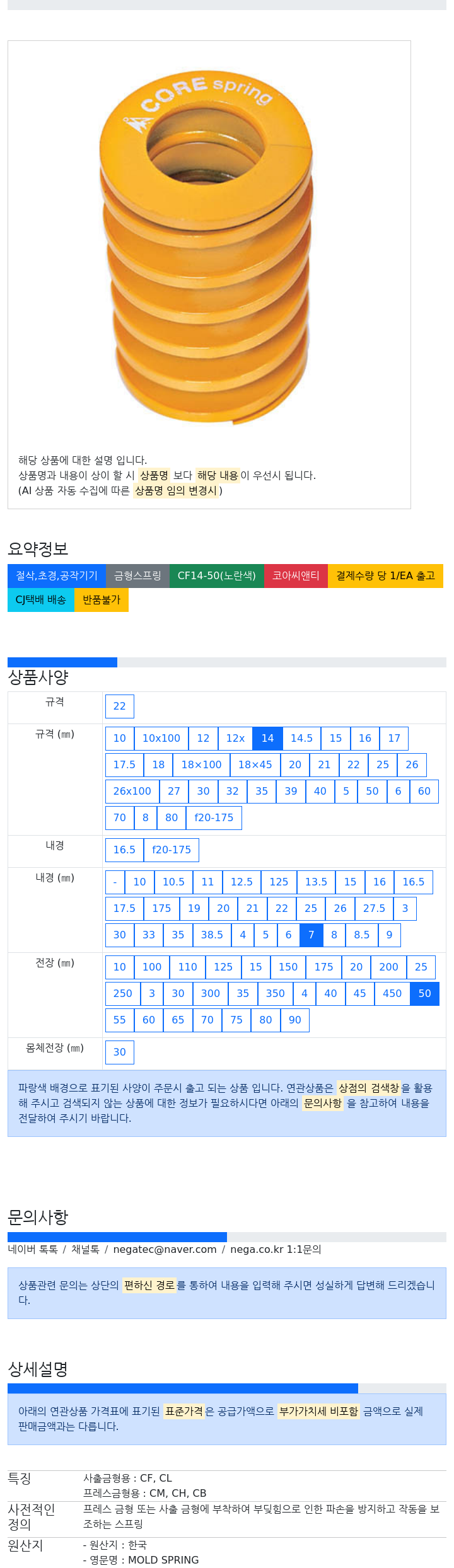Click the 결제수량 당 1/EA 출고 tag

pos(385,576)
